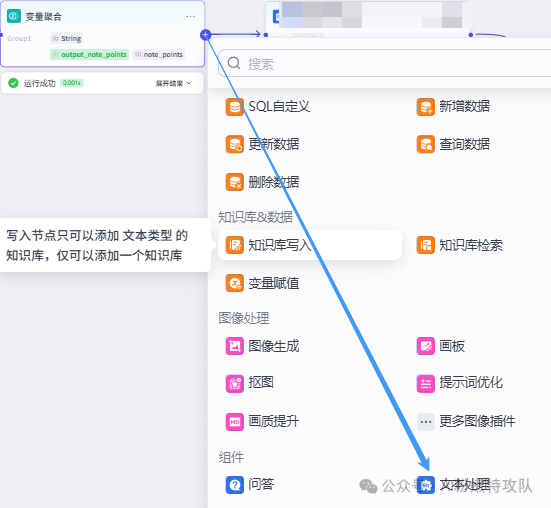Click the plus connector on 变量聚合 node

click(x=206, y=35)
